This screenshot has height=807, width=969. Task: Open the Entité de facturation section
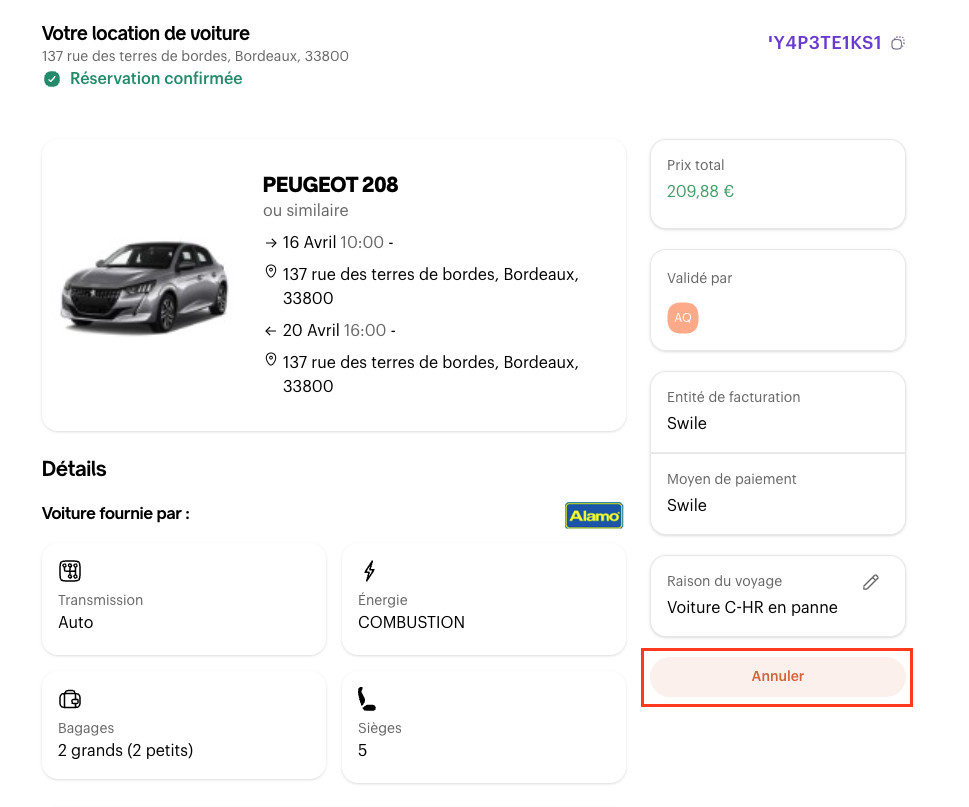pos(777,411)
